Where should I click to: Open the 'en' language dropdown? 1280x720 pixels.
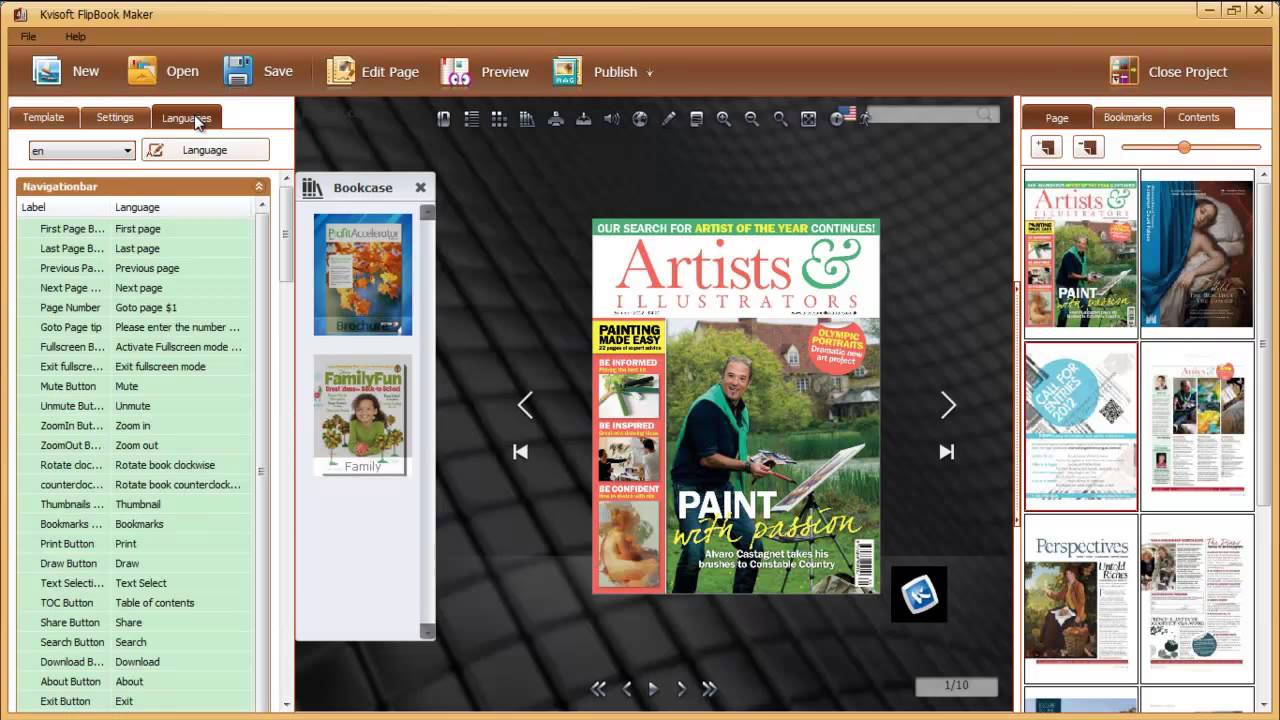coord(82,151)
